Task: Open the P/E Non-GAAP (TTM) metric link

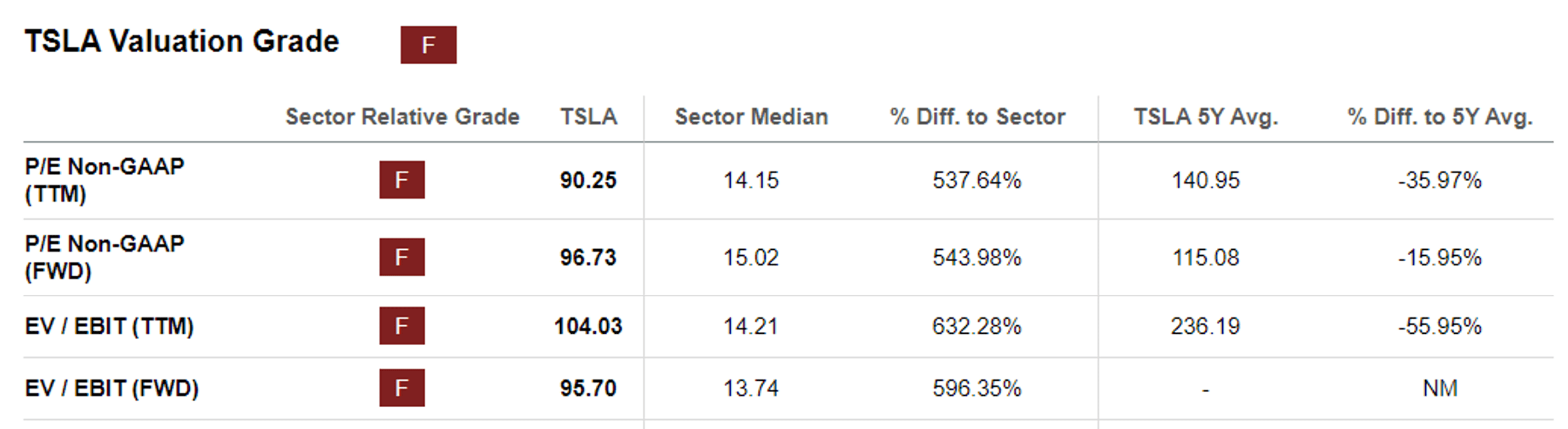Action: [x=104, y=180]
